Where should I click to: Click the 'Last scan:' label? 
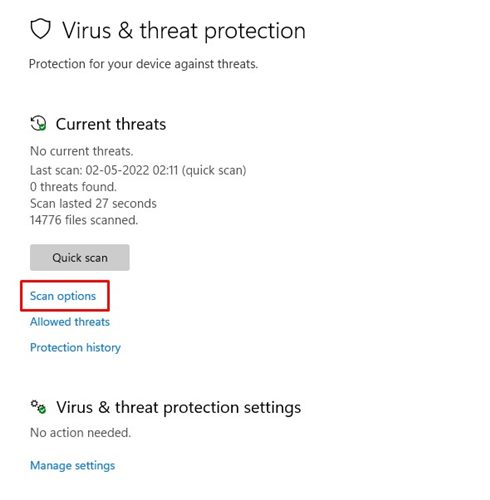pos(56,170)
